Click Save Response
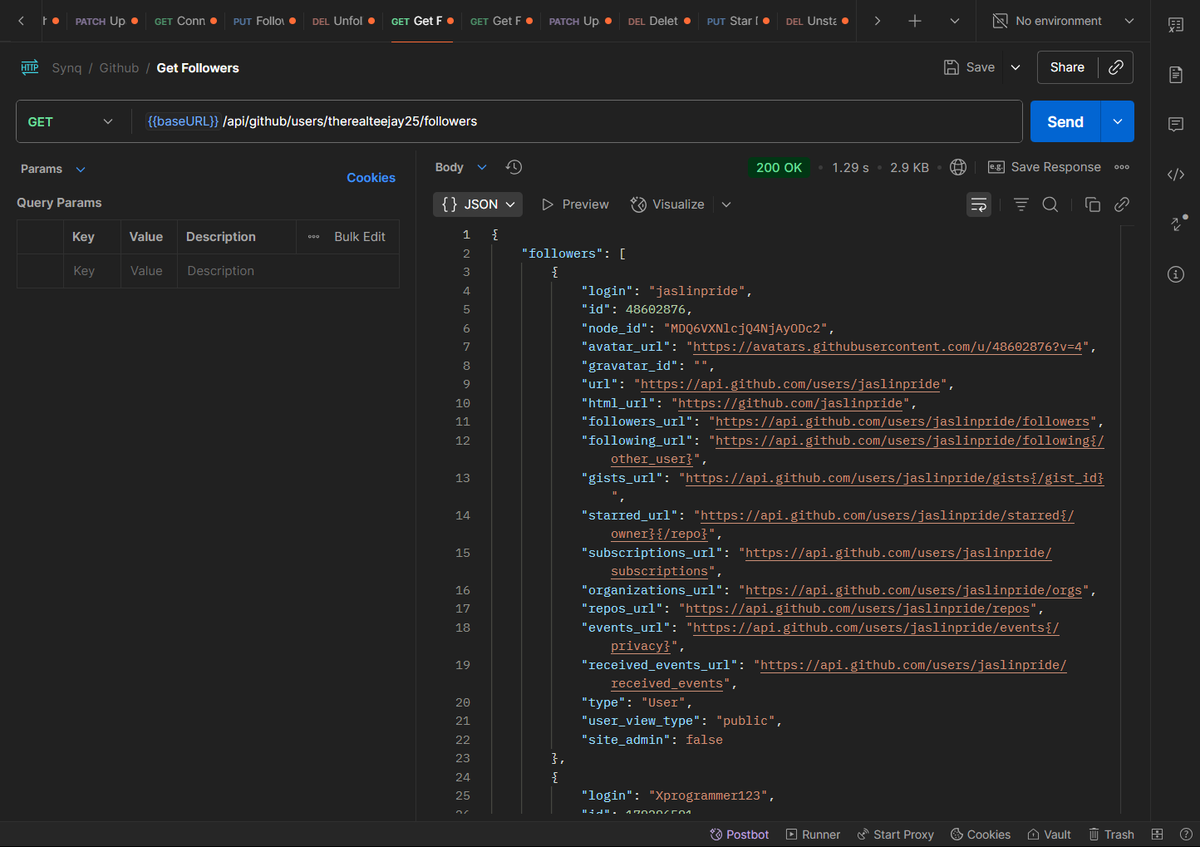 point(1044,167)
